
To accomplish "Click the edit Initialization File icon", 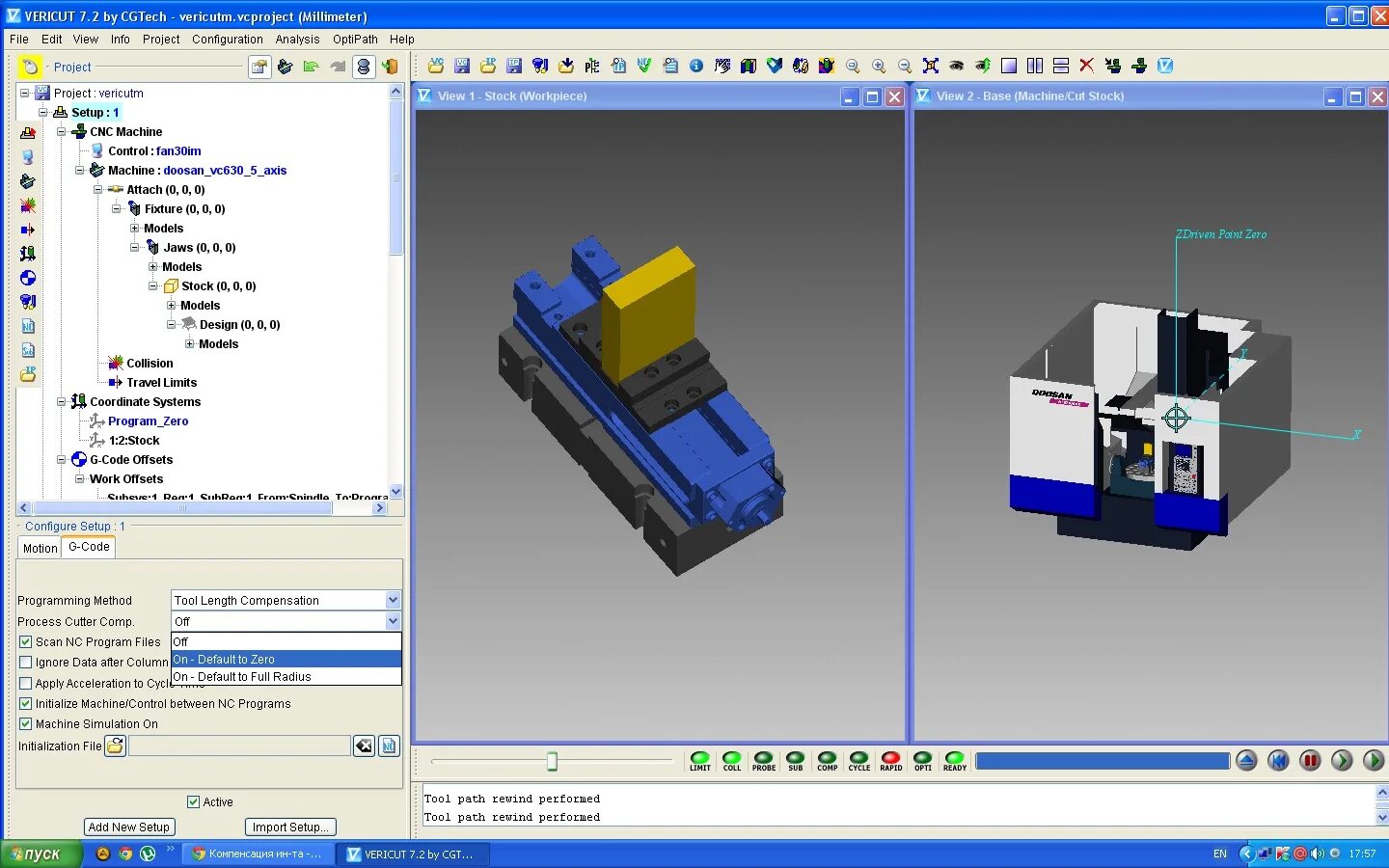I will 389,746.
